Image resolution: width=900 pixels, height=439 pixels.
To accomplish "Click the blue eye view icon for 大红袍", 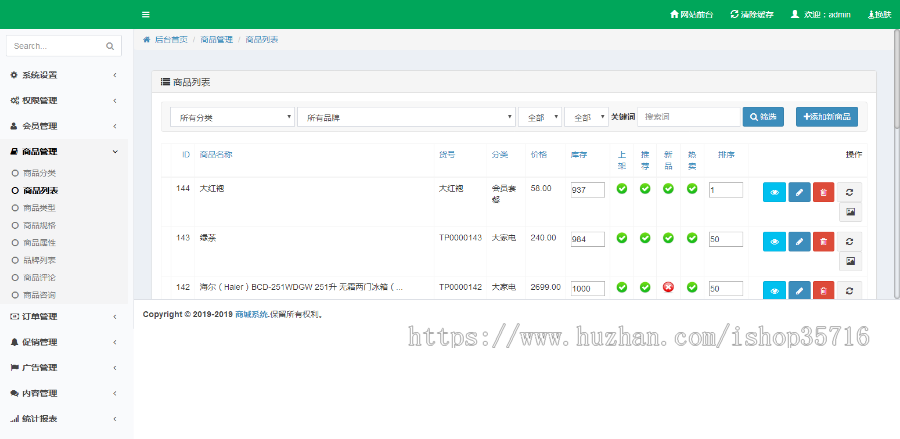I will click(774, 192).
